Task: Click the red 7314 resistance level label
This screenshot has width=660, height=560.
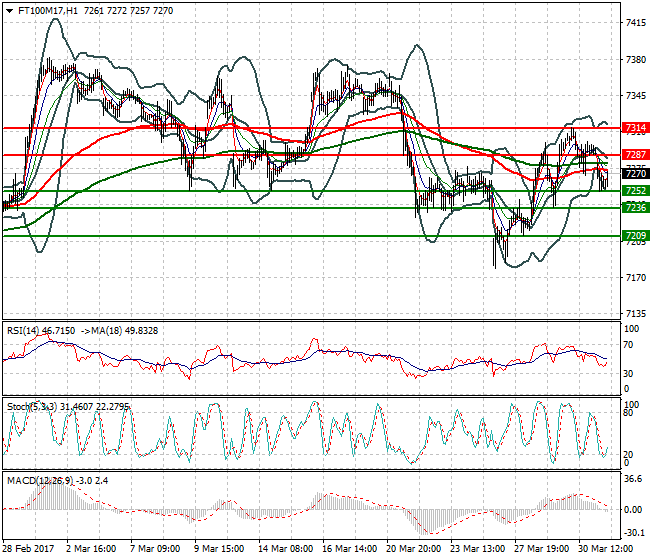Action: click(635, 128)
